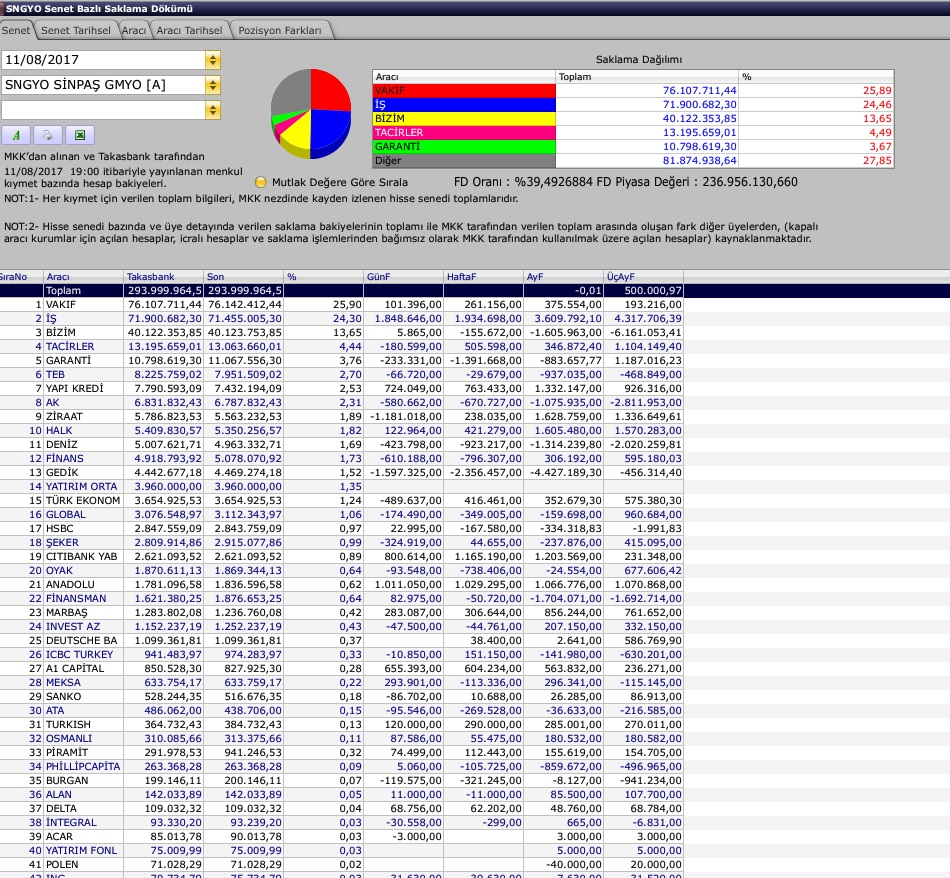Click the custody distribution pie chart
Viewport: 950px width, 878px height.
click(x=311, y=114)
